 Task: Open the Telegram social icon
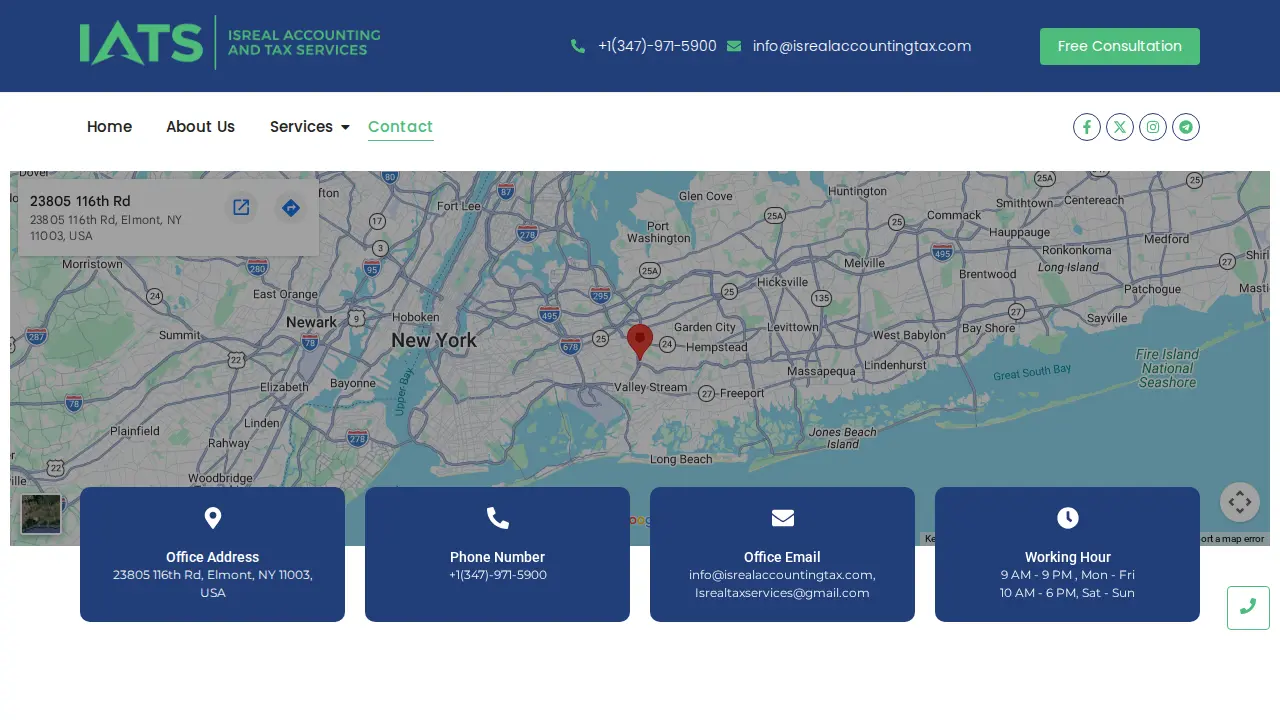click(x=1186, y=127)
